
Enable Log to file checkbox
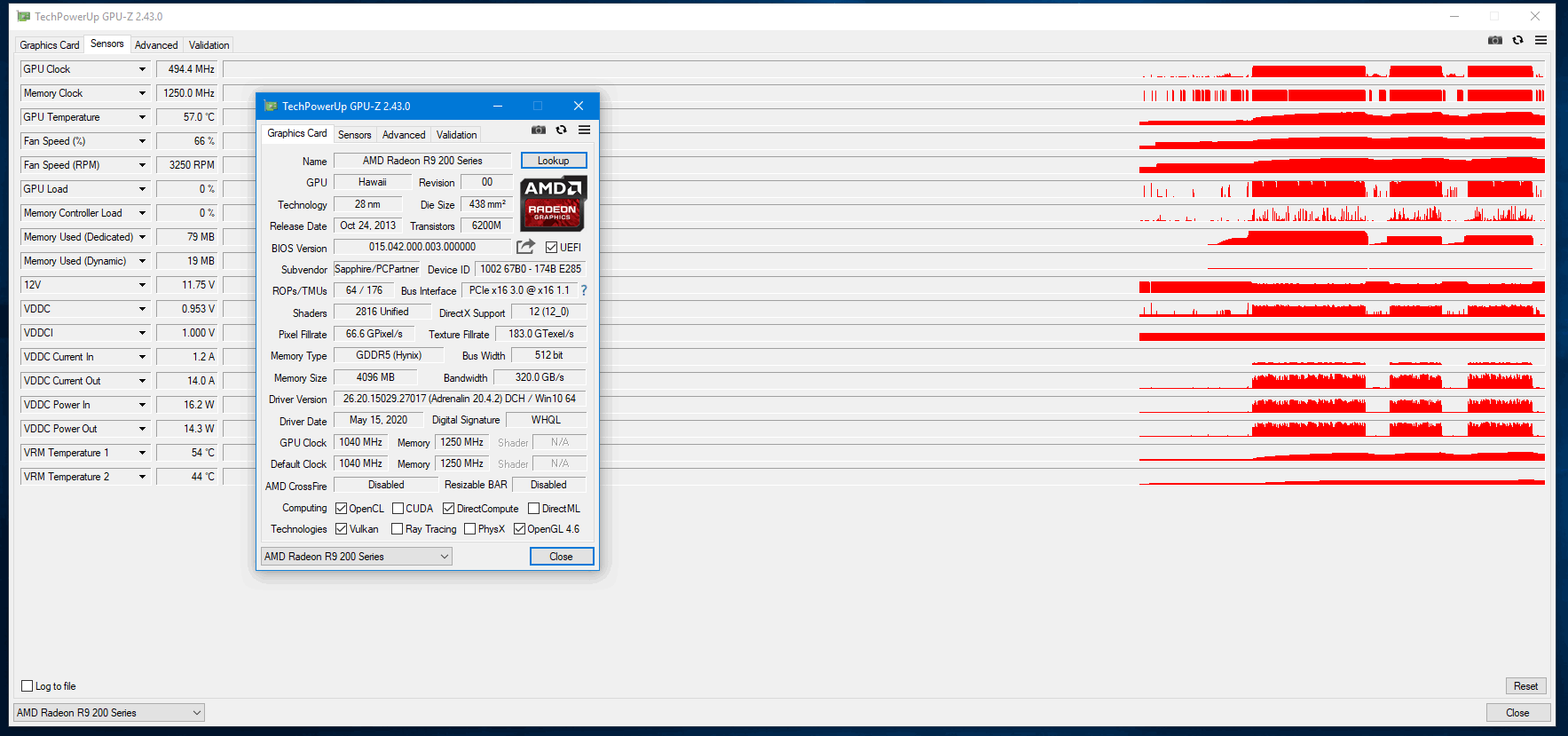(x=27, y=685)
